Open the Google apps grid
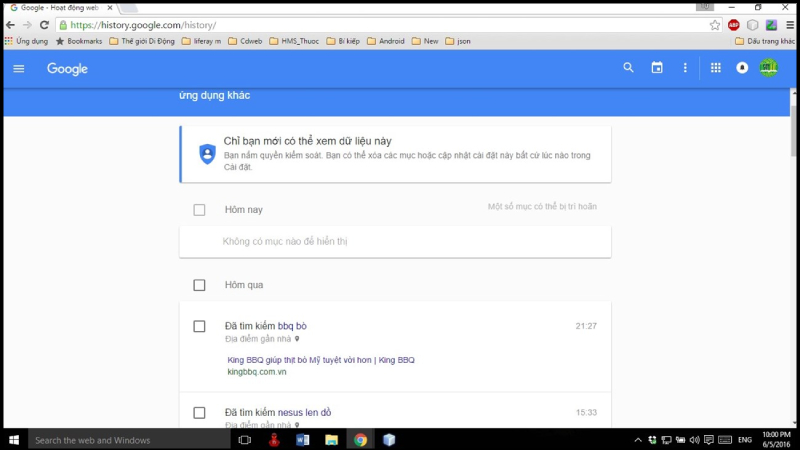The width and height of the screenshot is (800, 450). click(715, 67)
